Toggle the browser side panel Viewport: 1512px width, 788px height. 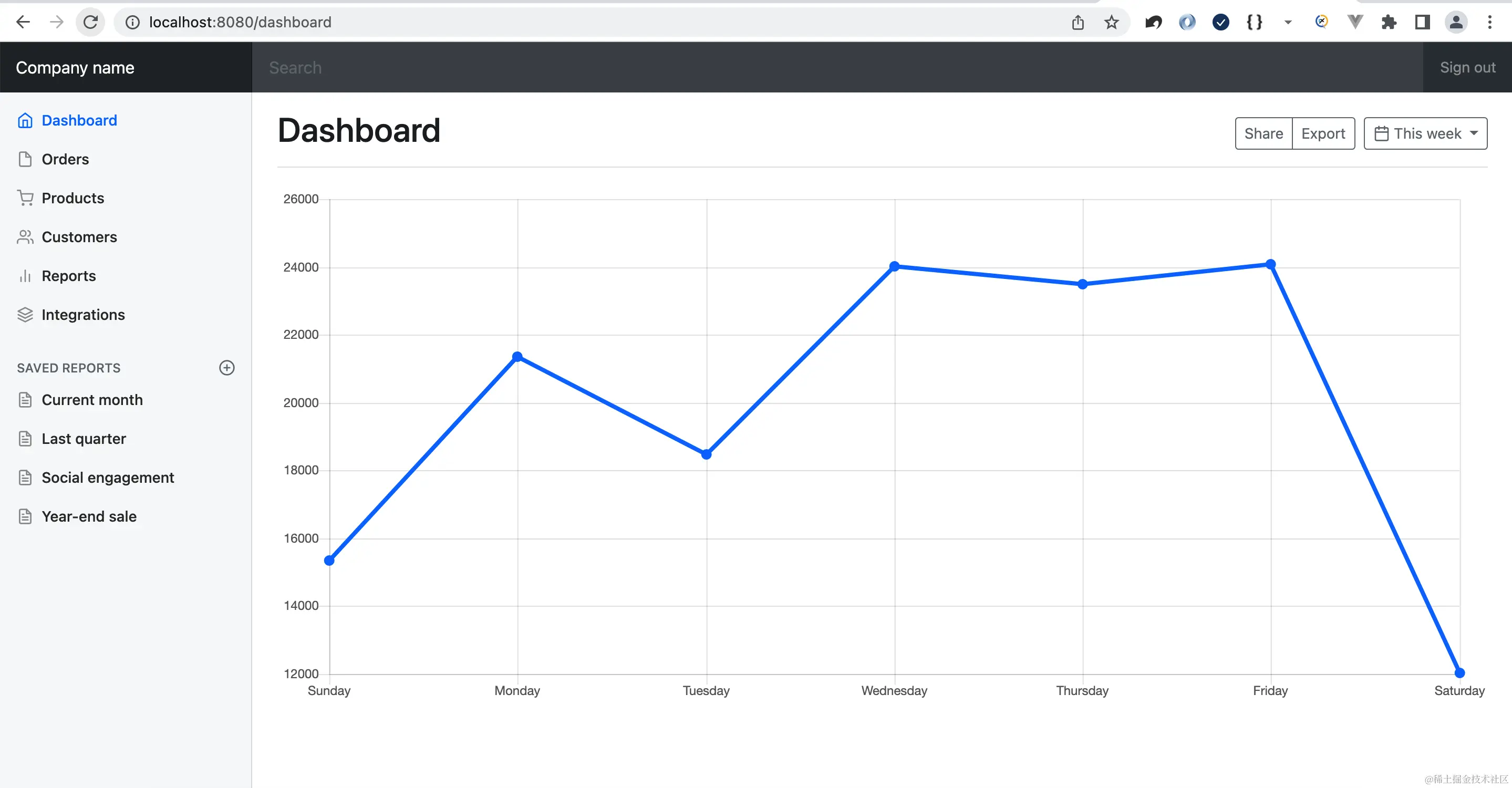pyautogui.click(x=1422, y=22)
